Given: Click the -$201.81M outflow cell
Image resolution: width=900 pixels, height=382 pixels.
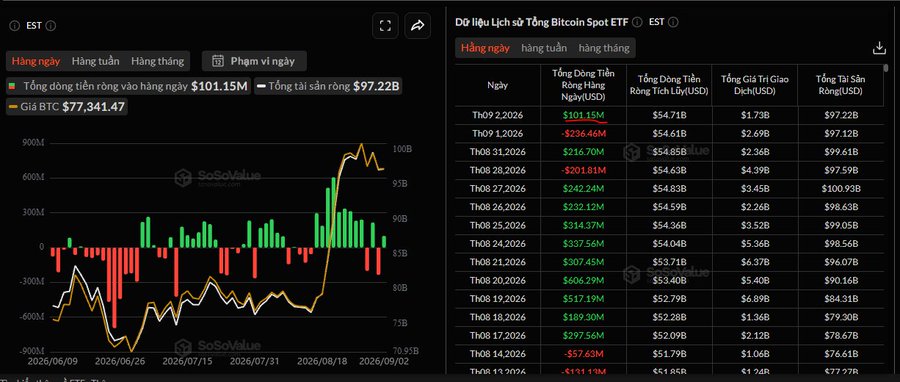Looking at the screenshot, I should (583, 170).
